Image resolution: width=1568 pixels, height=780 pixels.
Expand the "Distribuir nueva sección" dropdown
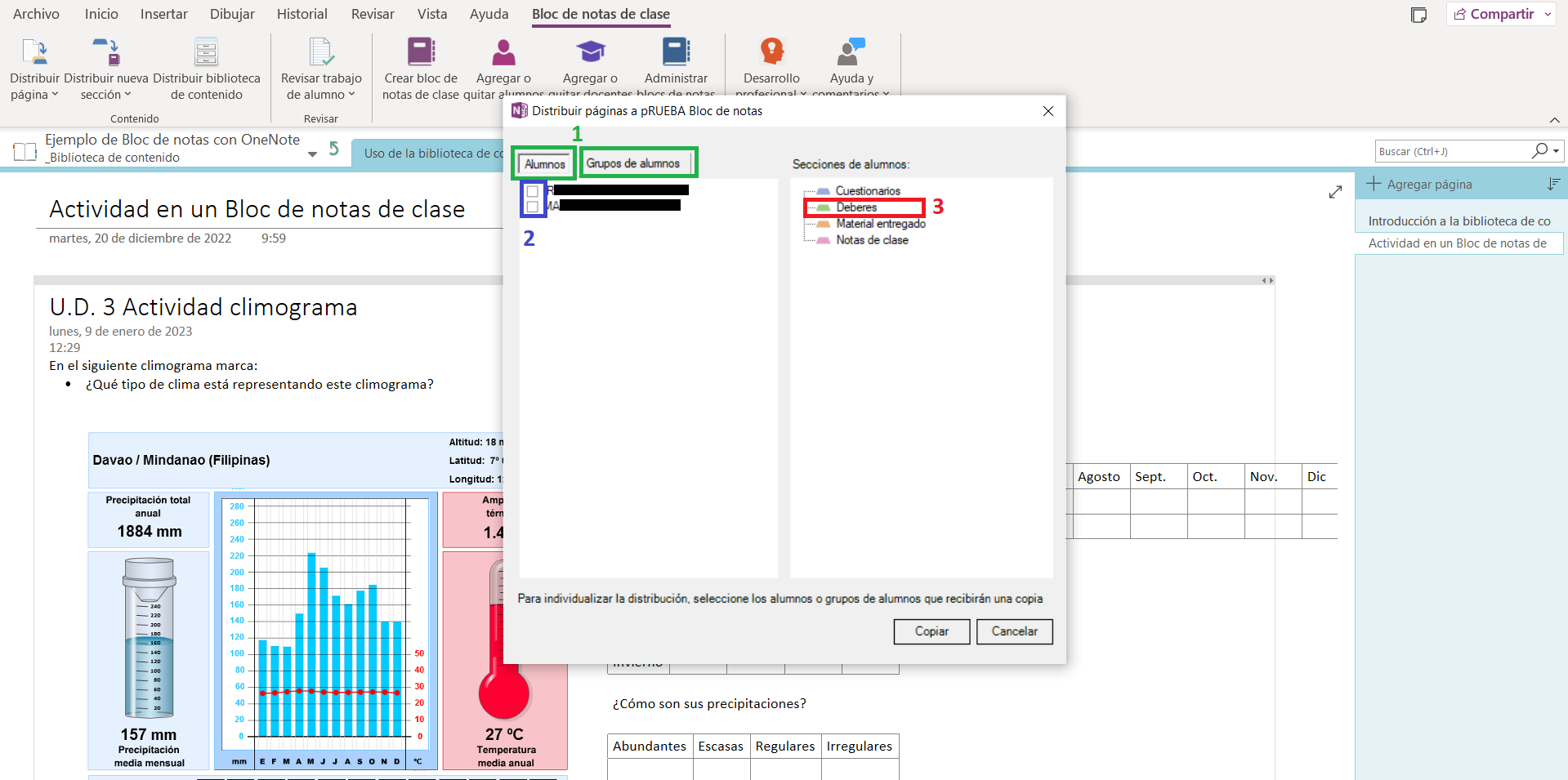(128, 95)
